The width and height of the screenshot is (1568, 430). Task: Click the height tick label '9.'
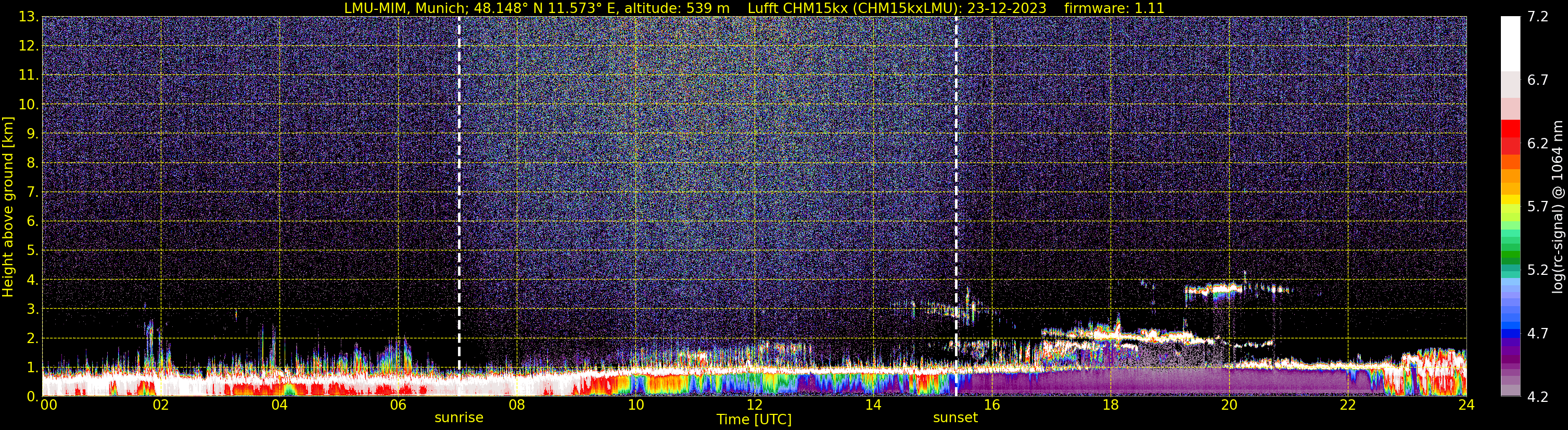click(x=32, y=134)
